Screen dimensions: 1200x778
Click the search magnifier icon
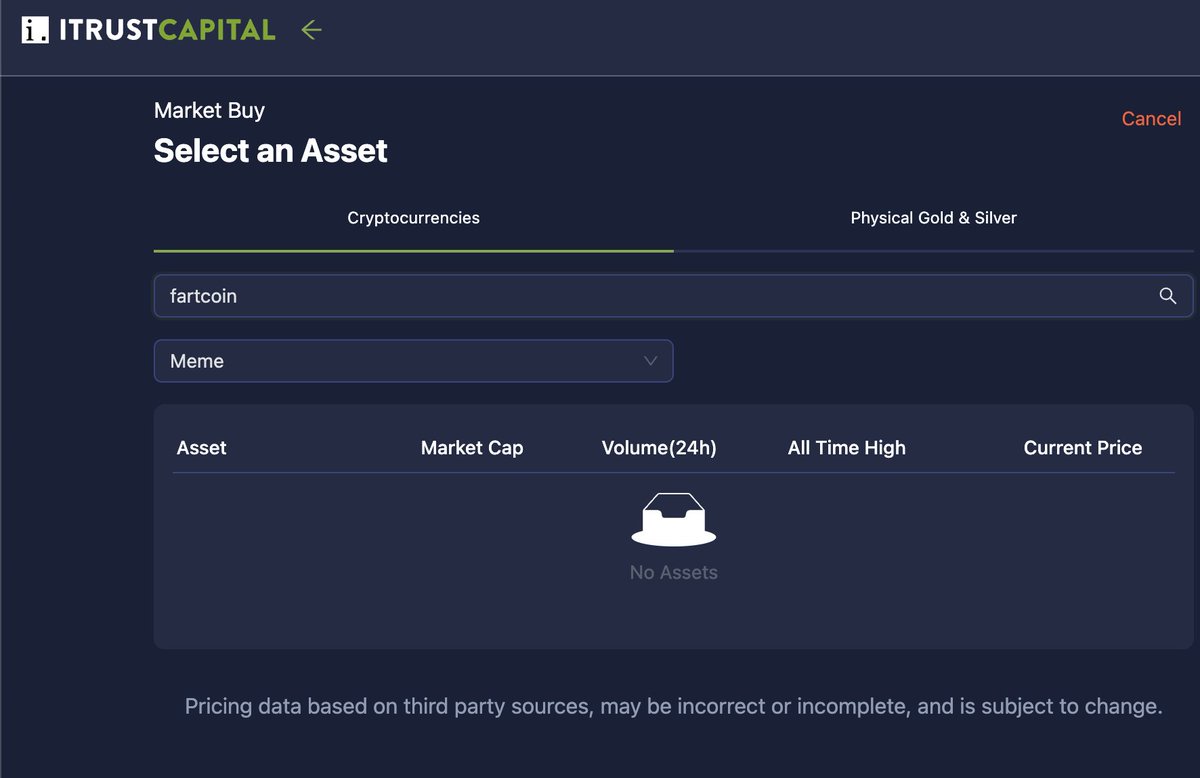1167,296
